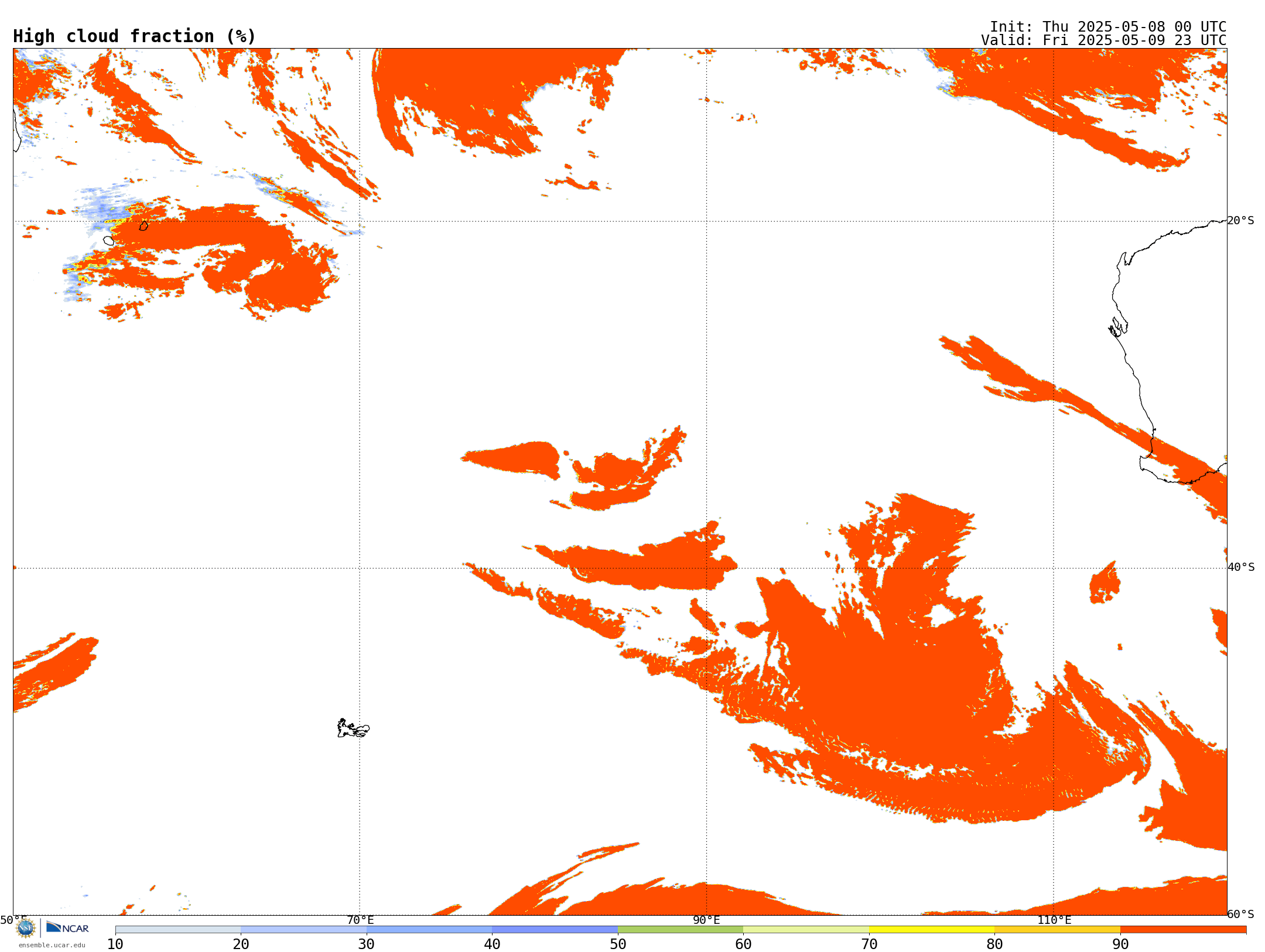Click the 10-20 pale gray colorbar segment
The height and width of the screenshot is (952, 1265).
(178, 930)
